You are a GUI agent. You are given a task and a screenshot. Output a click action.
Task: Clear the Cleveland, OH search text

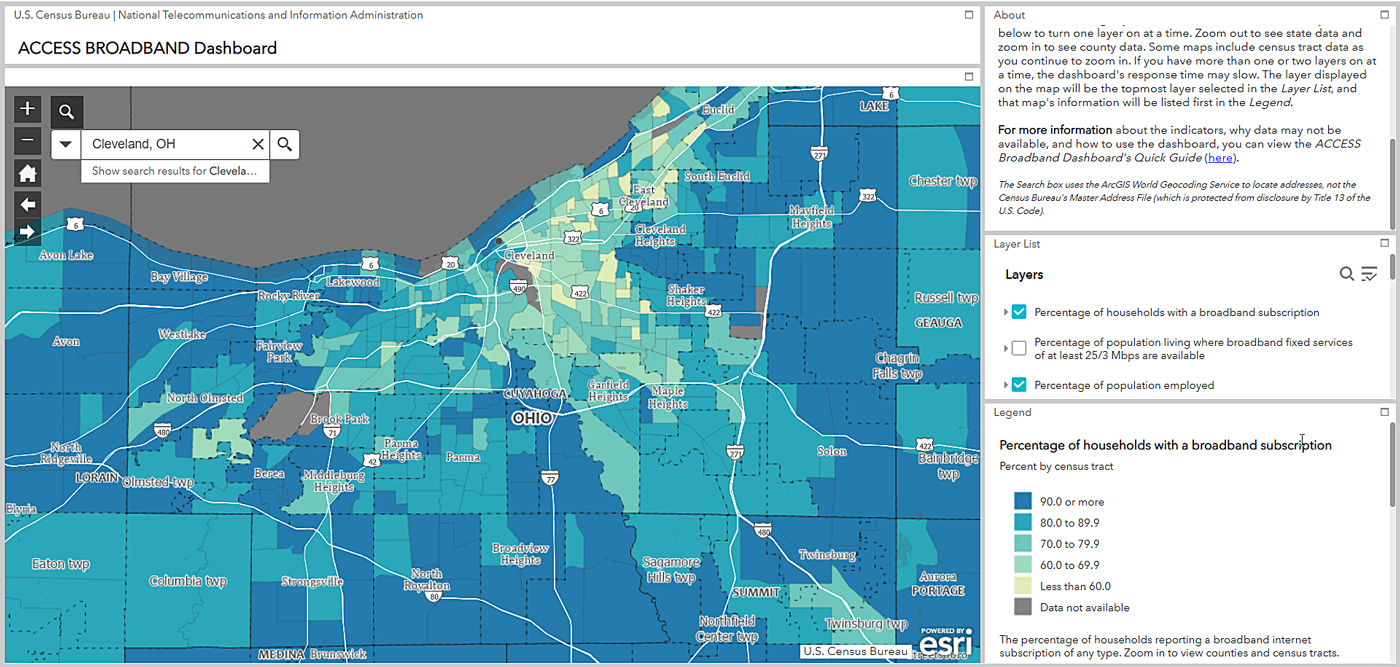pos(258,145)
